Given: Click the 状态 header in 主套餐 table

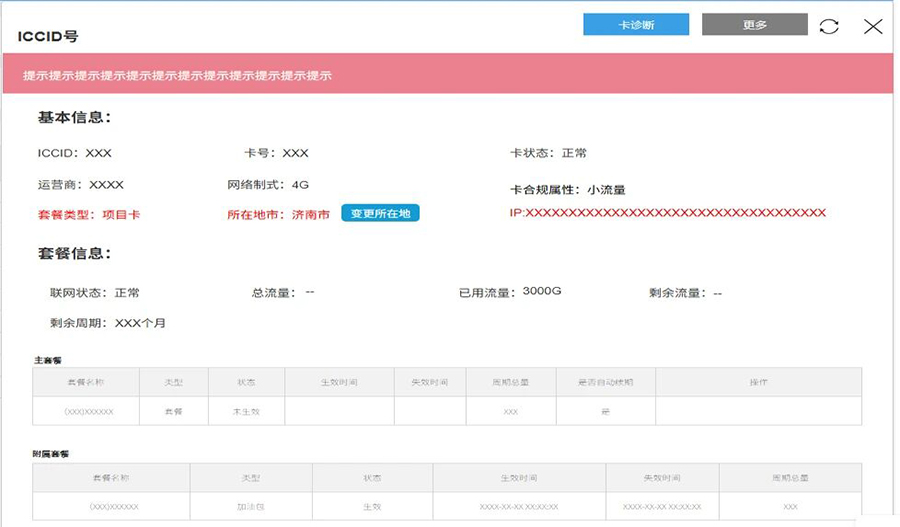Looking at the screenshot, I should point(246,382).
